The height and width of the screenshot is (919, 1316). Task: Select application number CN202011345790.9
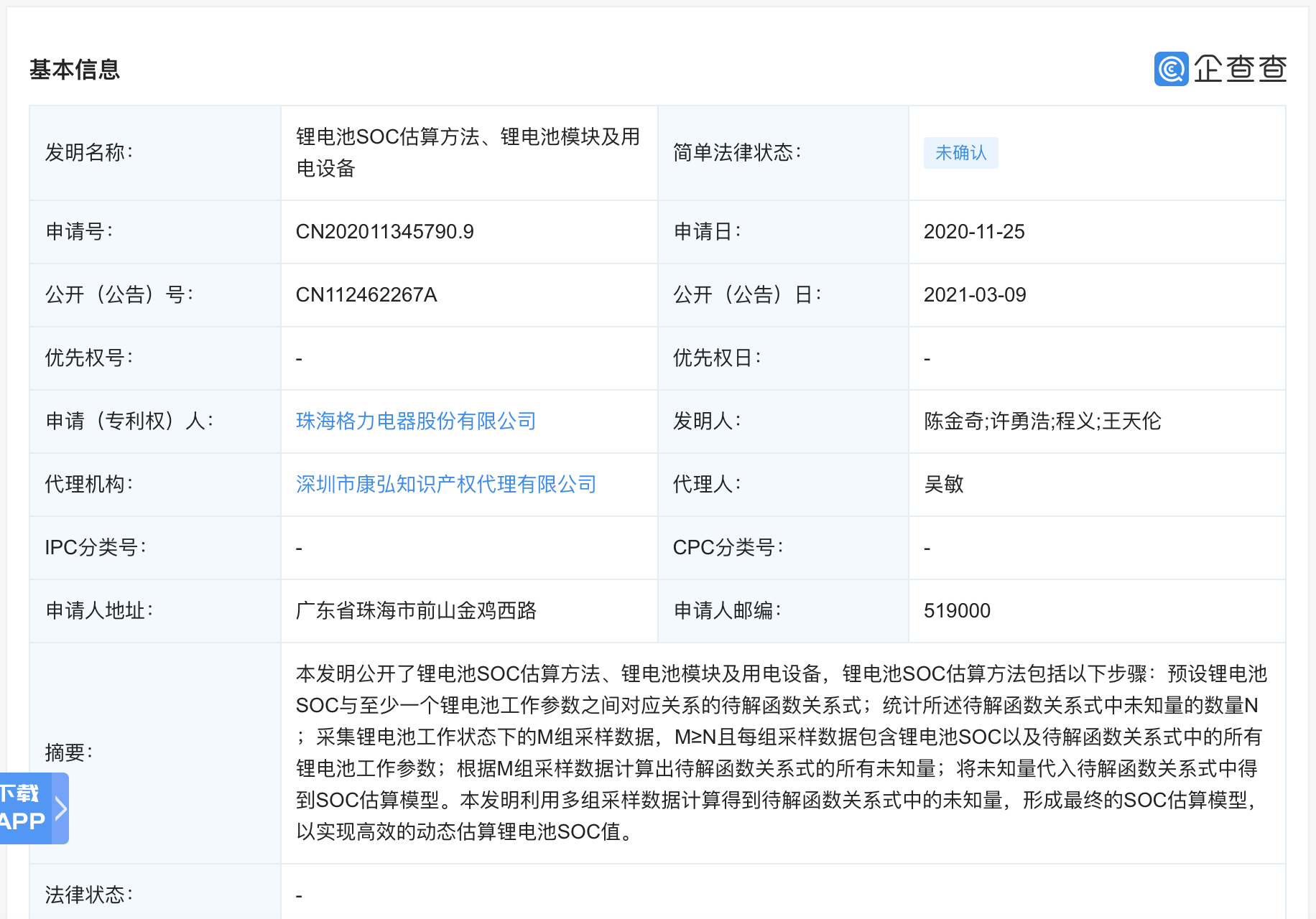[384, 231]
